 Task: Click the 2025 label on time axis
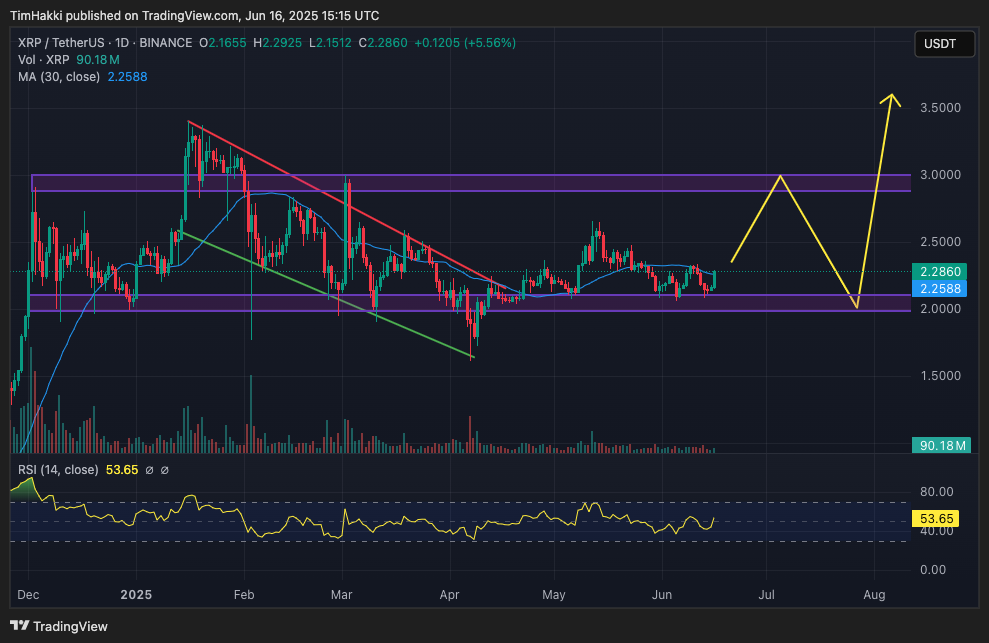pyautogui.click(x=136, y=595)
